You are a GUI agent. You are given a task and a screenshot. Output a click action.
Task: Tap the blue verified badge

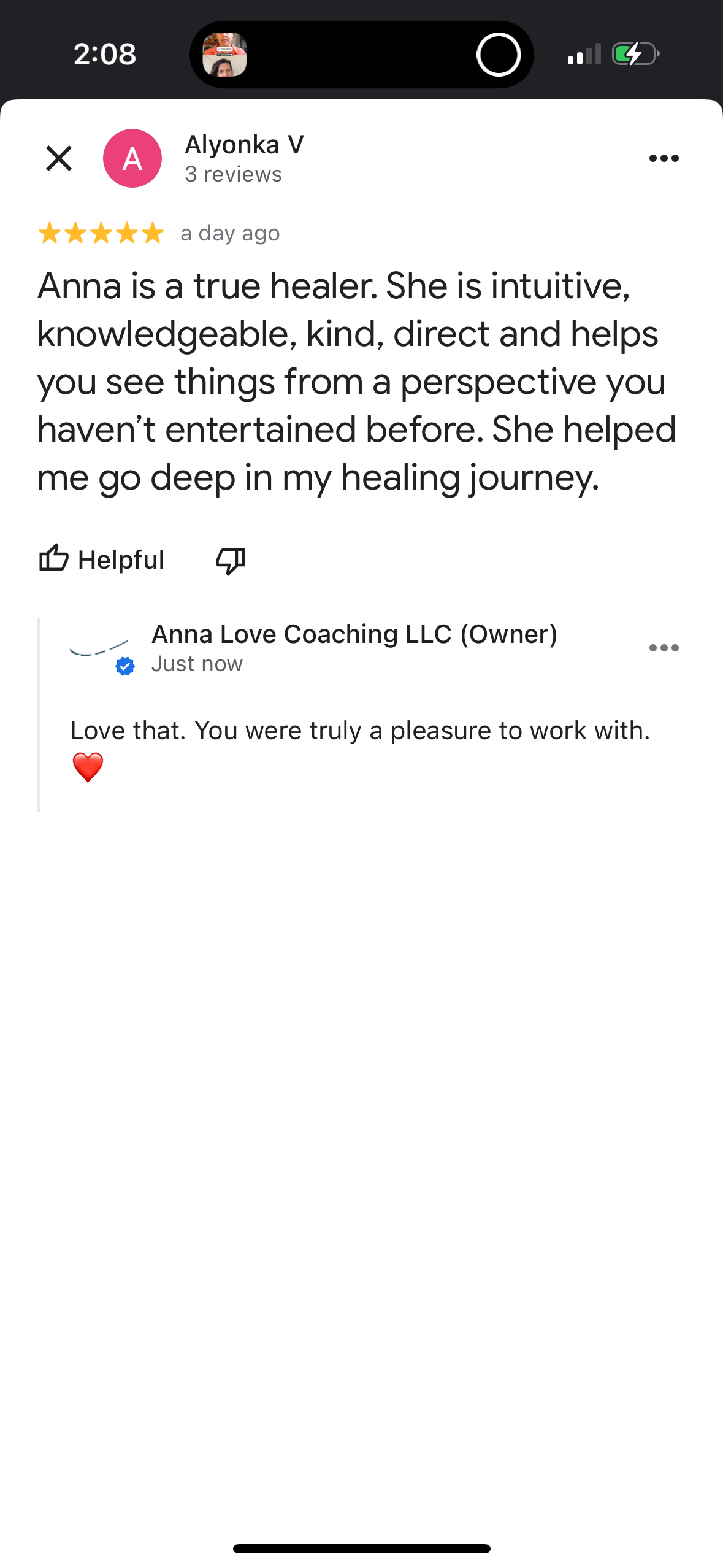(x=125, y=666)
